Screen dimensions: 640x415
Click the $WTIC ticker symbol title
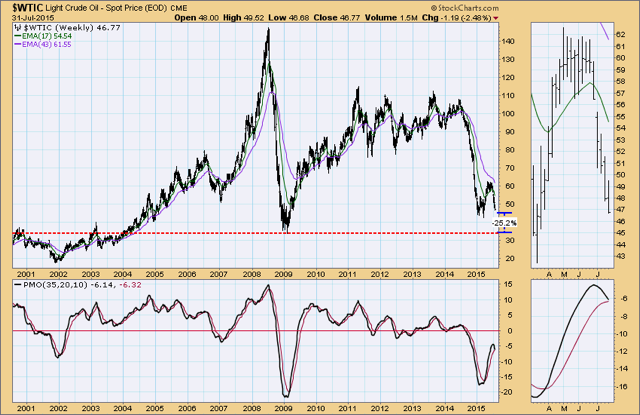(27, 8)
